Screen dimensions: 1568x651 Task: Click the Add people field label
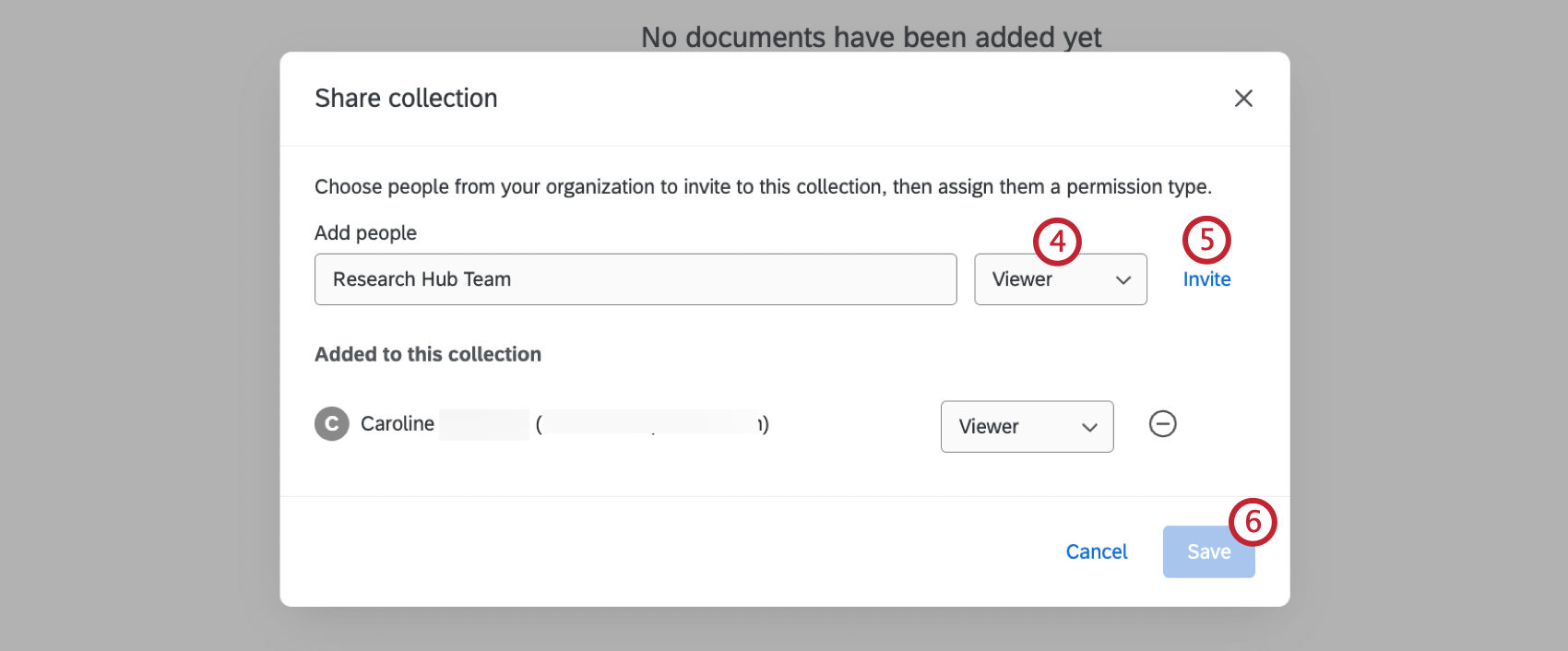coord(365,233)
